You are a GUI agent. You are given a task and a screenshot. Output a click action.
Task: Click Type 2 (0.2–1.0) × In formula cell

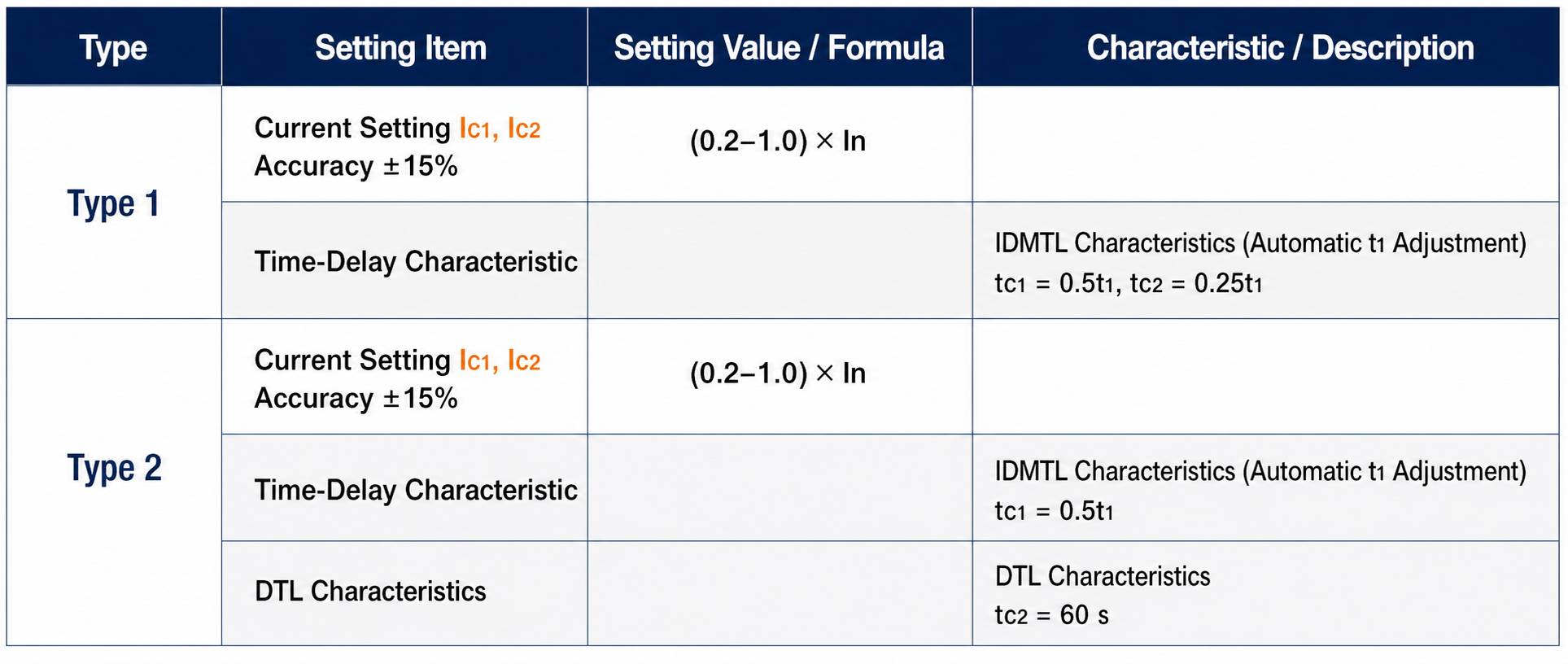pyautogui.click(x=780, y=376)
